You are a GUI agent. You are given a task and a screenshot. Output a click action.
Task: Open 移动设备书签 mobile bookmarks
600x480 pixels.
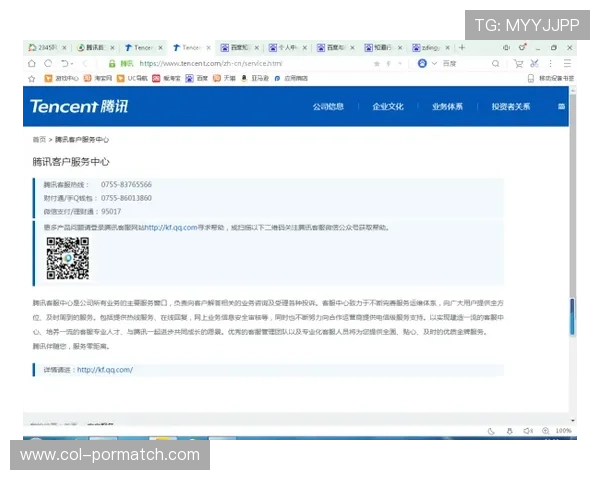pyautogui.click(x=551, y=78)
